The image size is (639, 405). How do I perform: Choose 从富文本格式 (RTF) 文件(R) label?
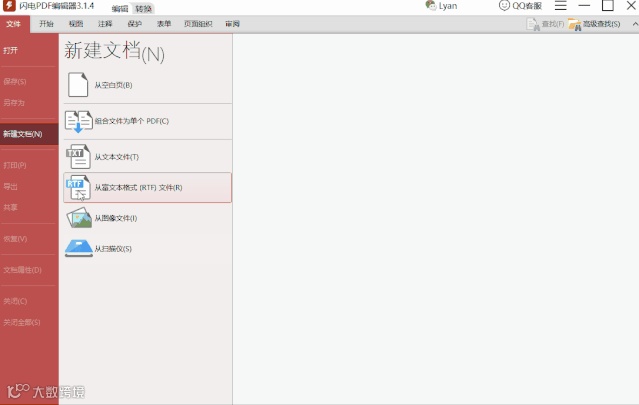(138, 187)
